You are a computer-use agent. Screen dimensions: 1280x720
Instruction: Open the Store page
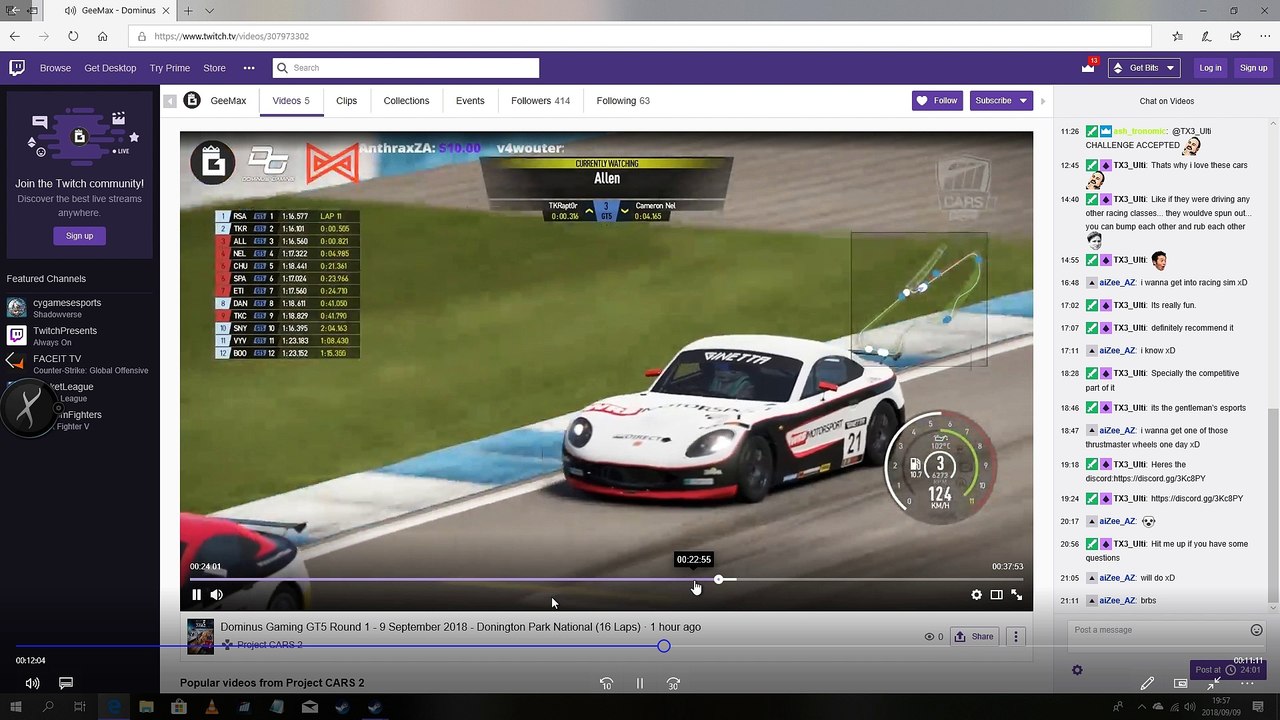(215, 68)
